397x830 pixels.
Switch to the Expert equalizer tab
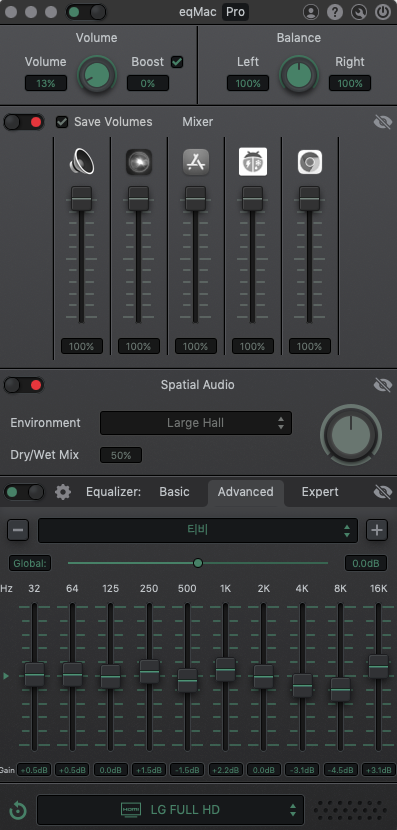click(x=320, y=492)
